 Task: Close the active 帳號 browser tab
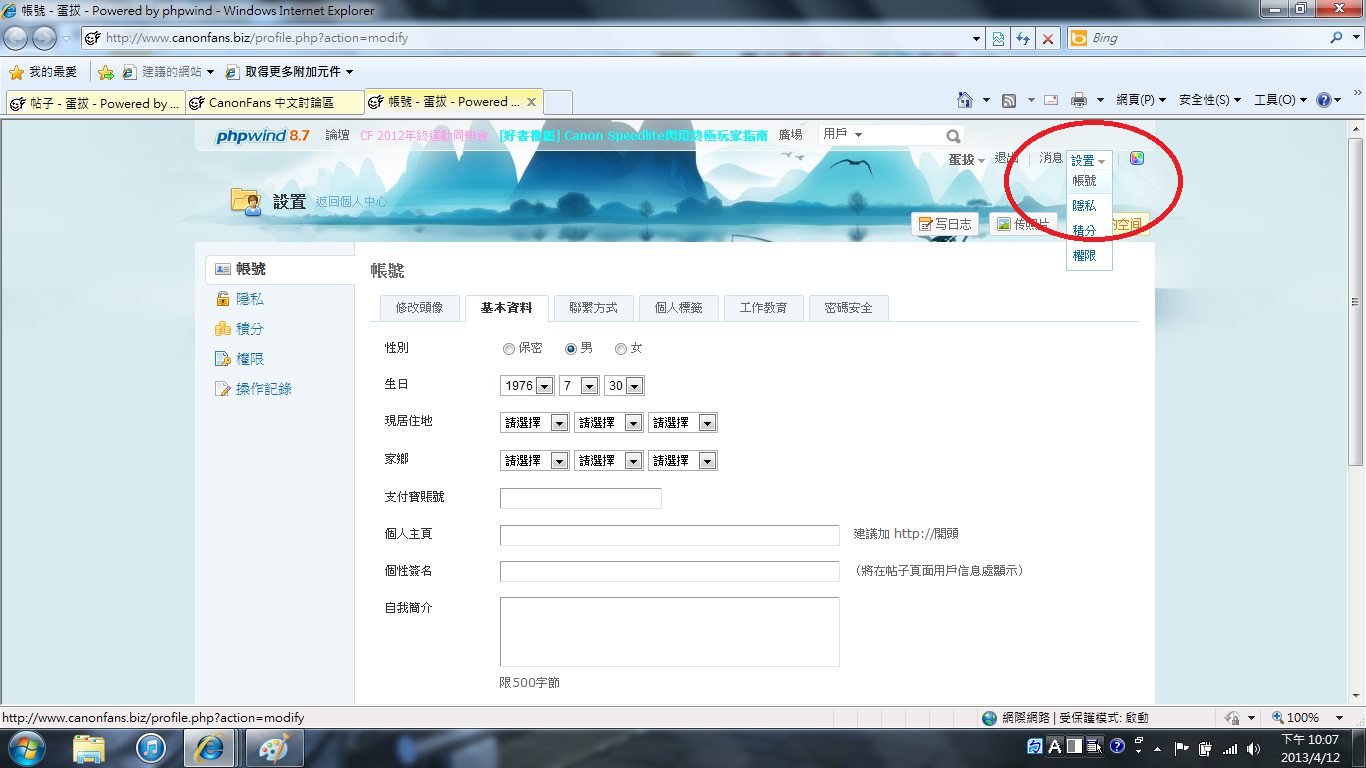click(x=531, y=102)
